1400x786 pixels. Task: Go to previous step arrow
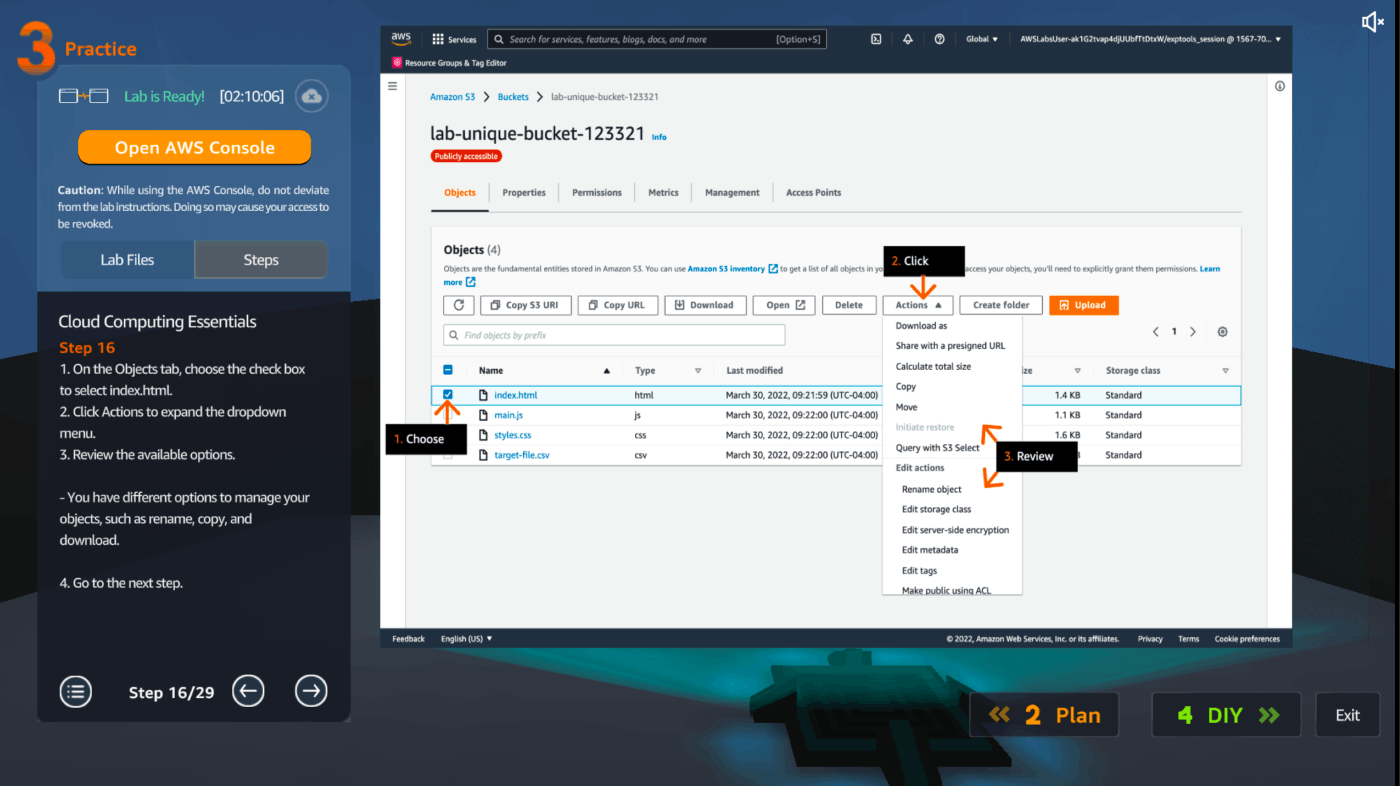point(248,691)
